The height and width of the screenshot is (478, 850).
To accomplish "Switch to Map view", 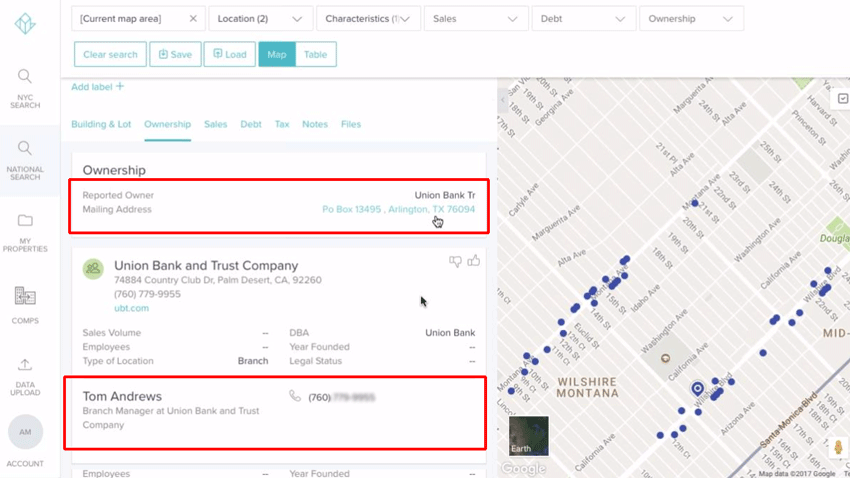I will (x=276, y=54).
